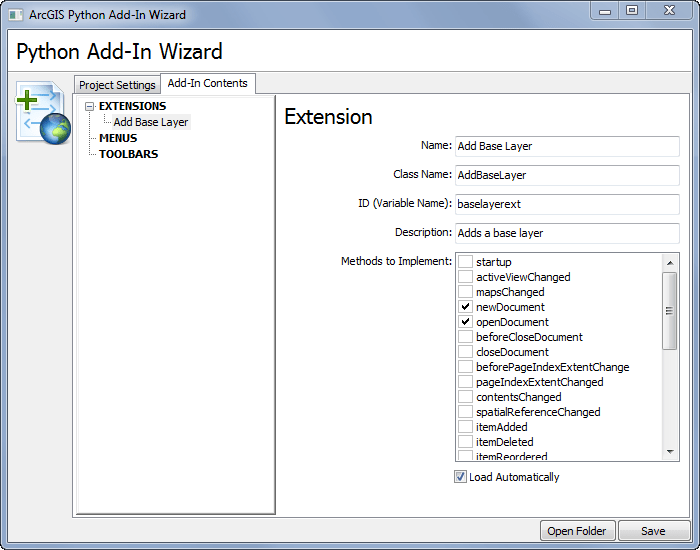Select Add Base Layer tree item
700x550 pixels.
click(x=151, y=122)
